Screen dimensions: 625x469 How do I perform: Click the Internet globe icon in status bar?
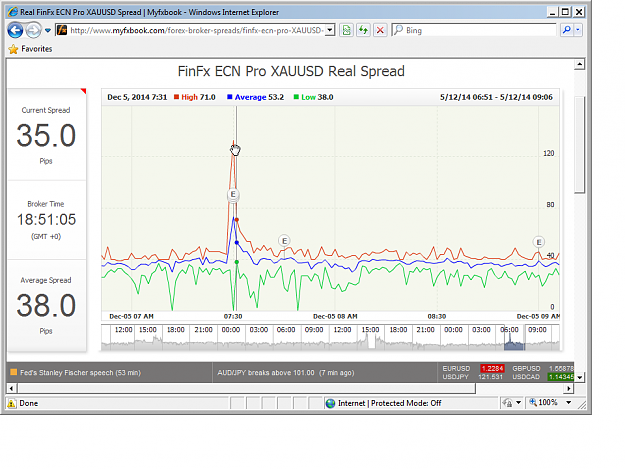(330, 403)
